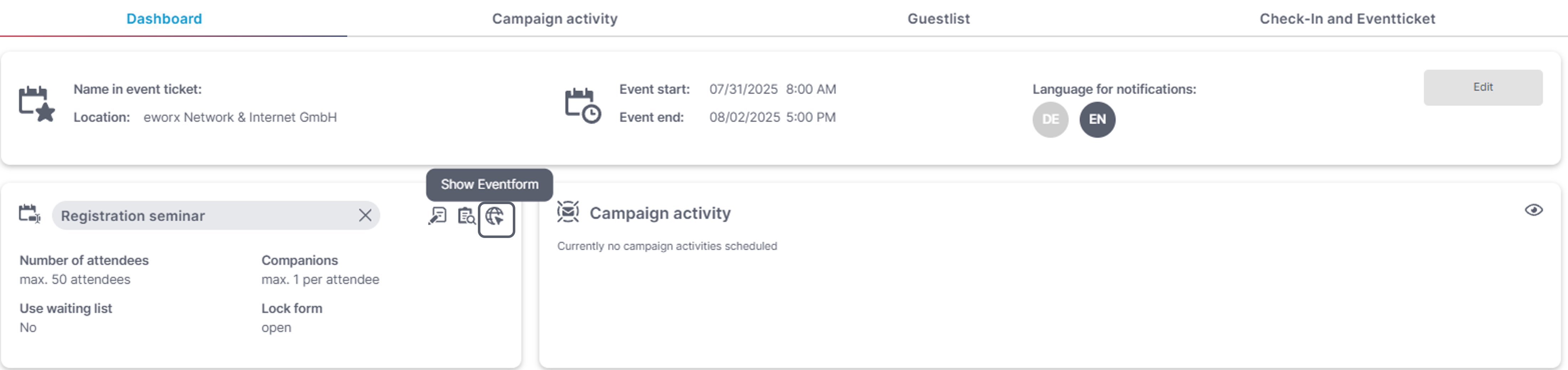Click the calendar form icon beside Registration seminar
The width and height of the screenshot is (1568, 370).
(29, 214)
